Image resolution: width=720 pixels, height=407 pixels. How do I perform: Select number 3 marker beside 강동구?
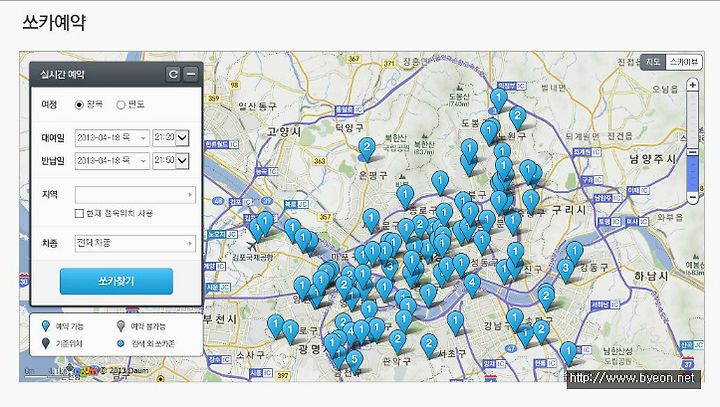(565, 270)
